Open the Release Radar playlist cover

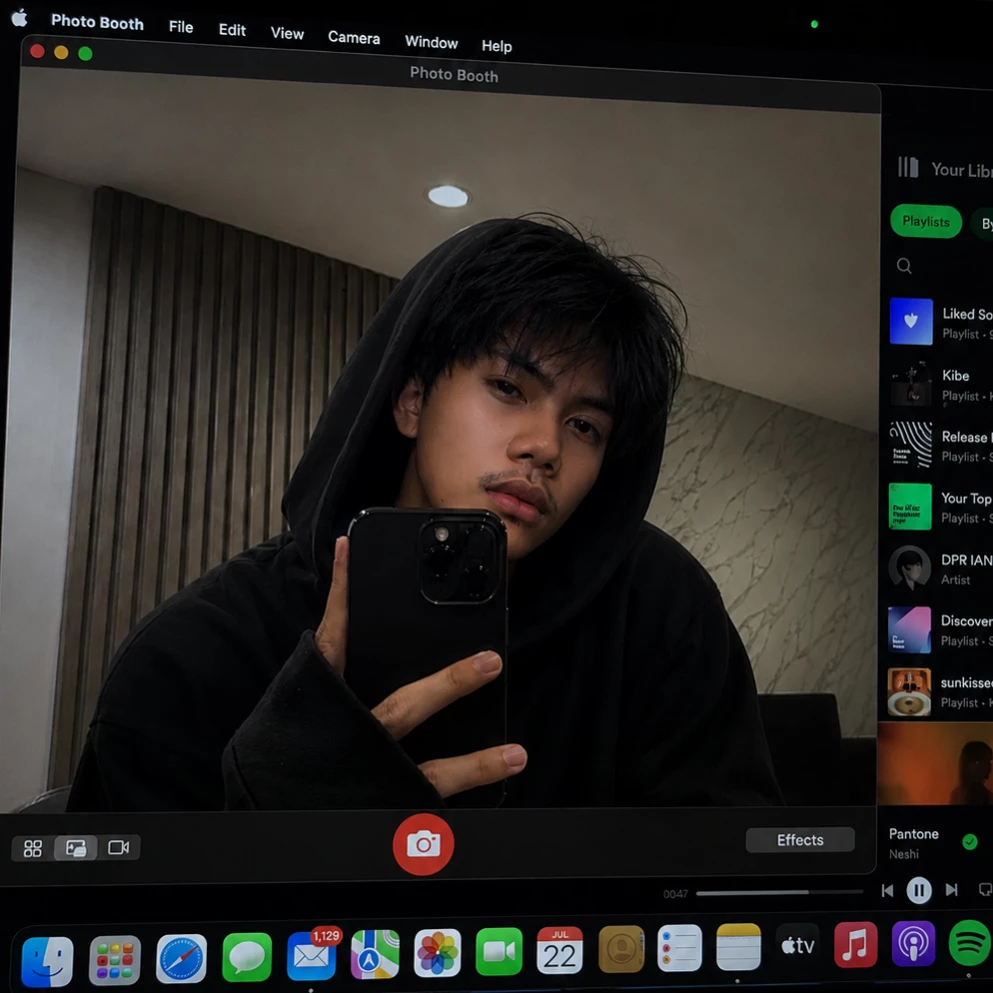tap(911, 445)
